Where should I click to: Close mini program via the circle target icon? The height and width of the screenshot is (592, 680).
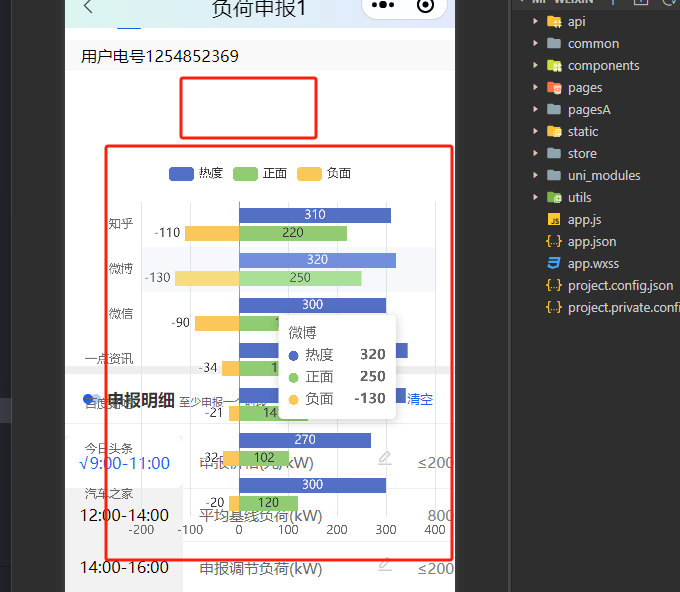[x=425, y=6]
